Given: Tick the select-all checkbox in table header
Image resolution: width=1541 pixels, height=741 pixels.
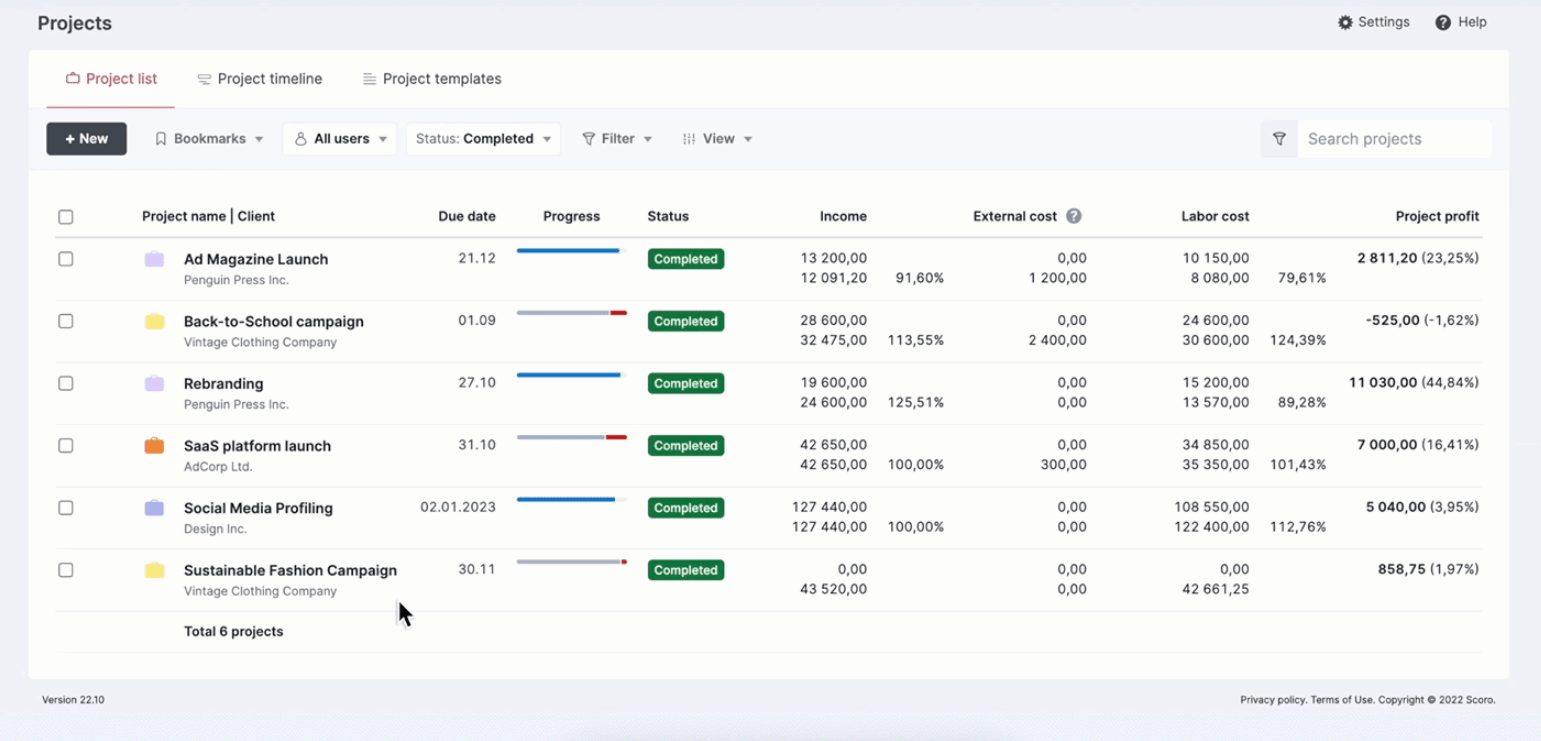Looking at the screenshot, I should click(x=66, y=217).
